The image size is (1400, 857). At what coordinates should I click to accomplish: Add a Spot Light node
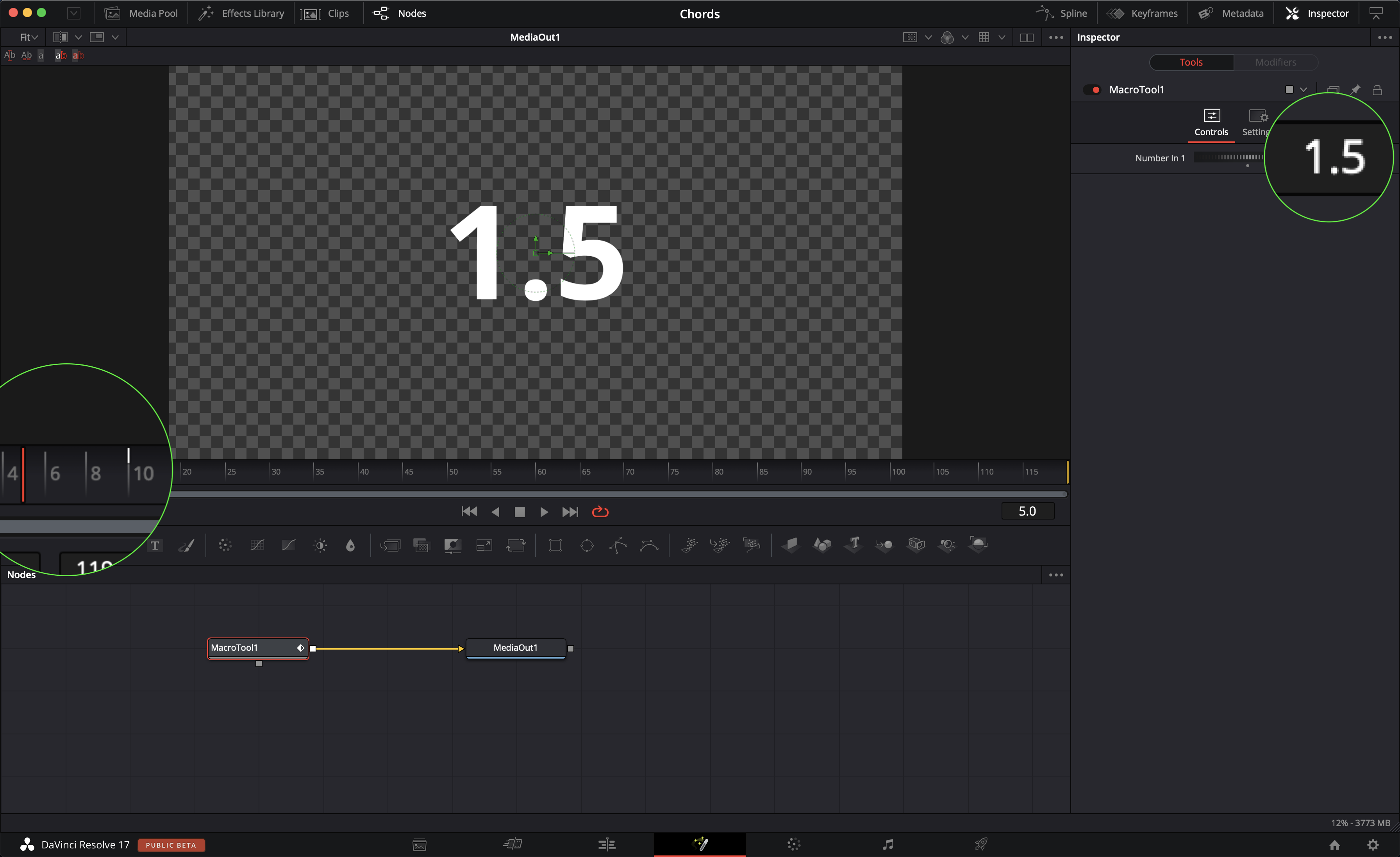pyautogui.click(x=947, y=545)
